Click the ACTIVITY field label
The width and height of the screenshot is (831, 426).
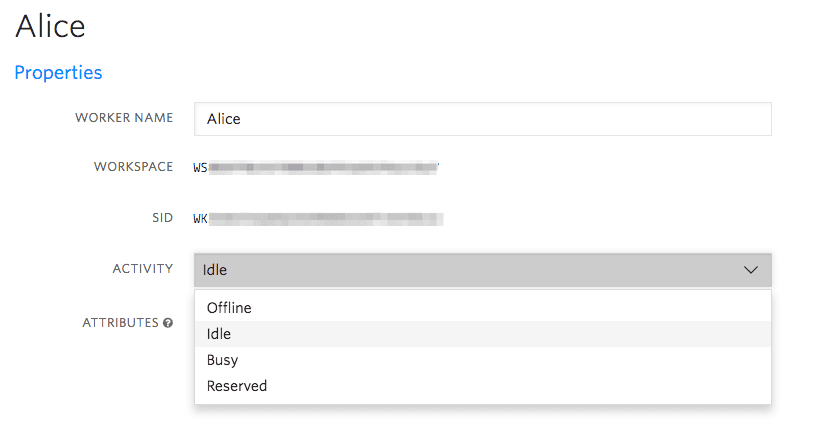click(x=142, y=269)
